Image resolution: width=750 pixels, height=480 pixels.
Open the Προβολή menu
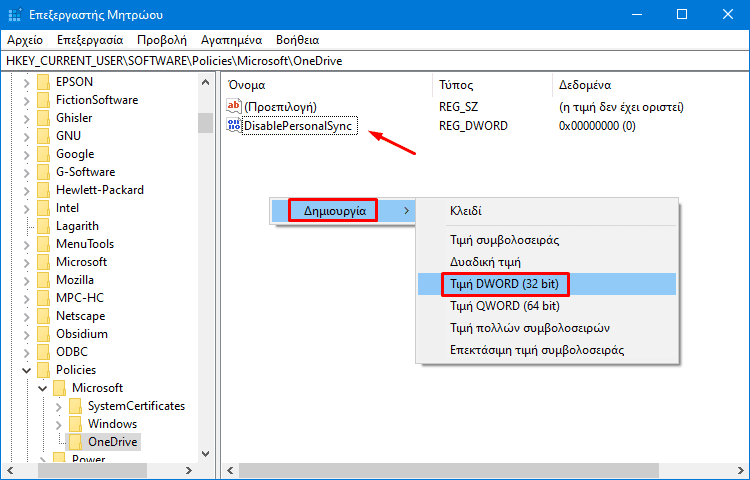tap(162, 40)
